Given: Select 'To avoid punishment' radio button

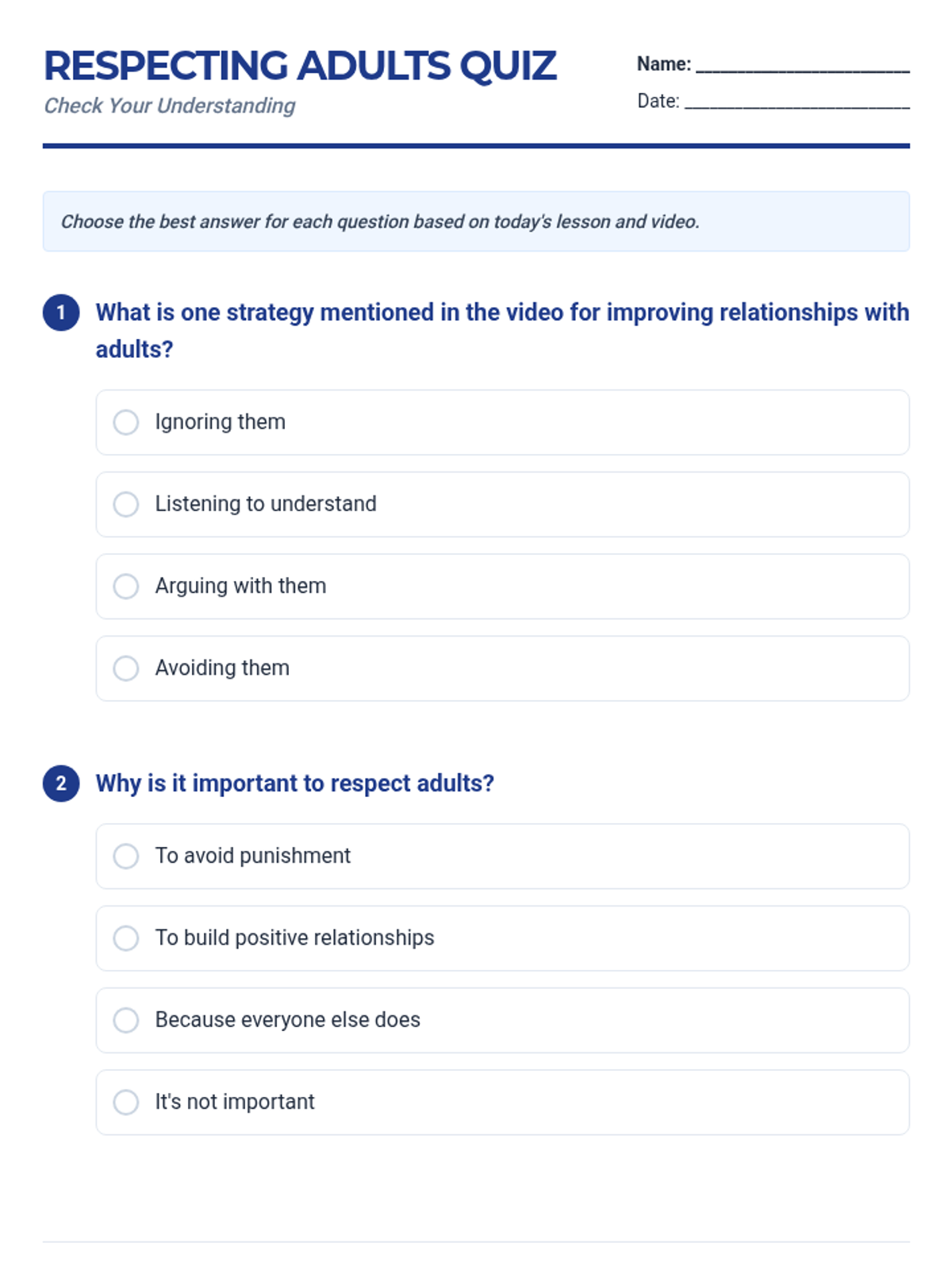Looking at the screenshot, I should 126,856.
